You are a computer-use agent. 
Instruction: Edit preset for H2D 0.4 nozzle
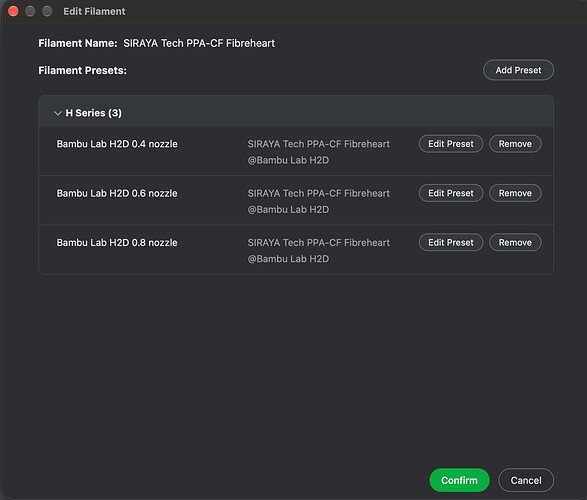(x=451, y=144)
